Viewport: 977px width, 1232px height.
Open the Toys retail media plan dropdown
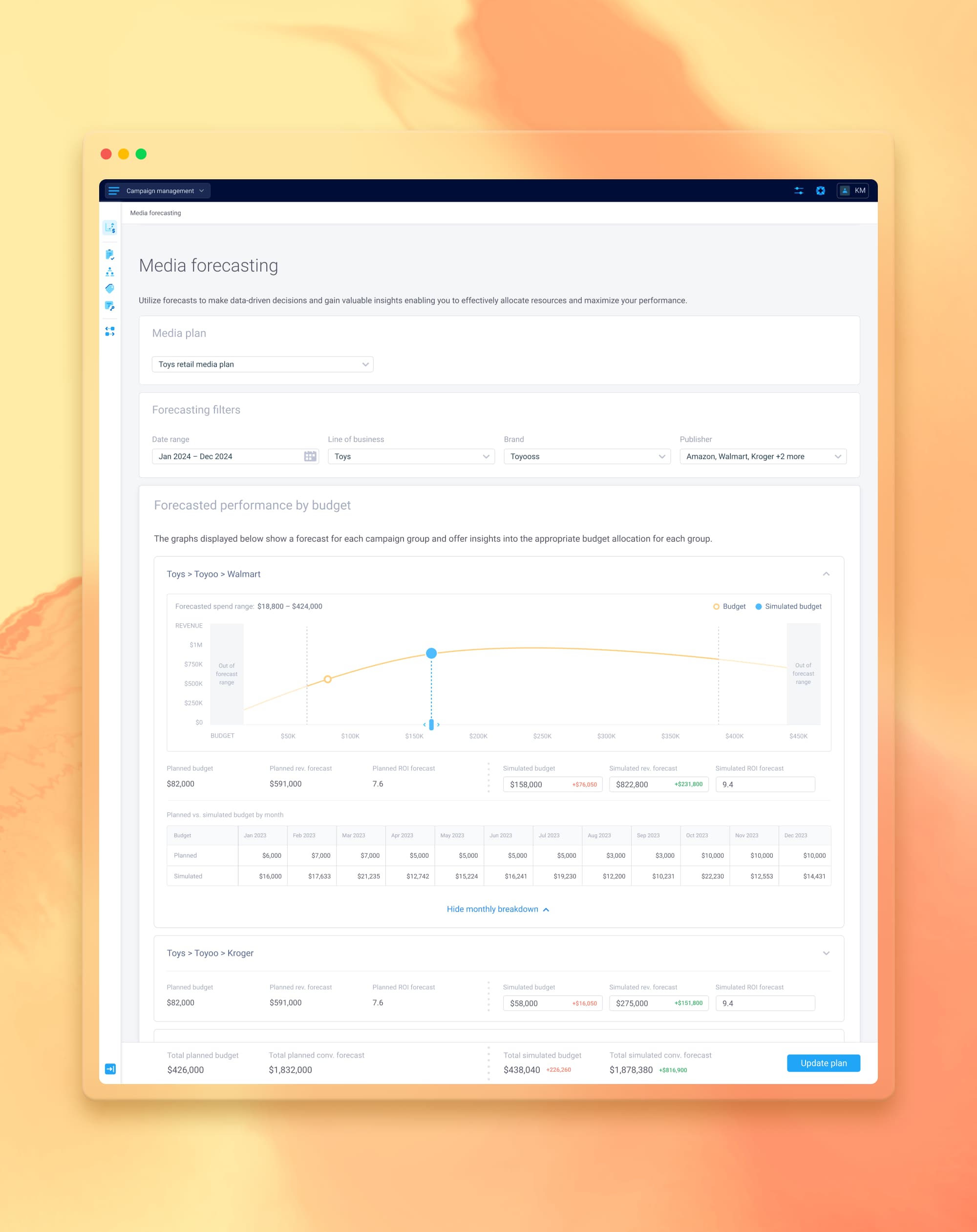point(262,364)
